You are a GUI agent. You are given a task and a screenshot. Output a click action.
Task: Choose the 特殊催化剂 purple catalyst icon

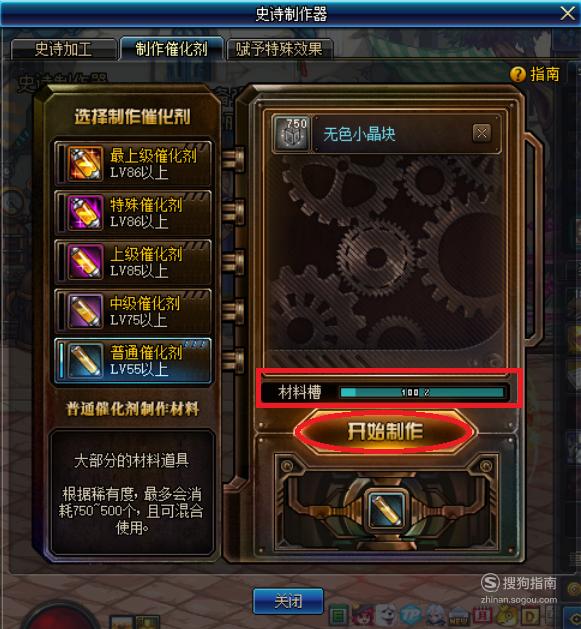click(x=84, y=213)
